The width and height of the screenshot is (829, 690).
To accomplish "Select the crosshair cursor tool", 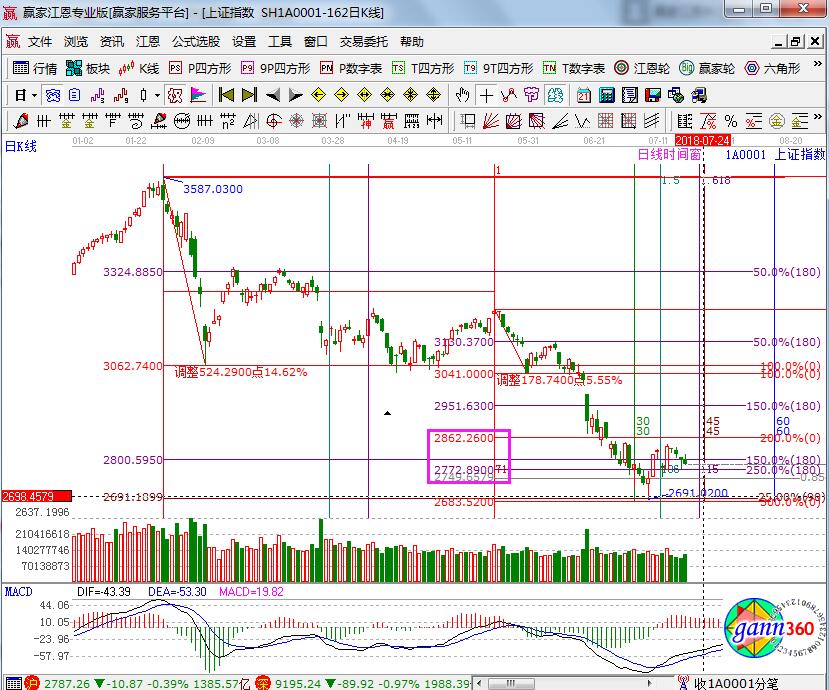I will (x=486, y=95).
